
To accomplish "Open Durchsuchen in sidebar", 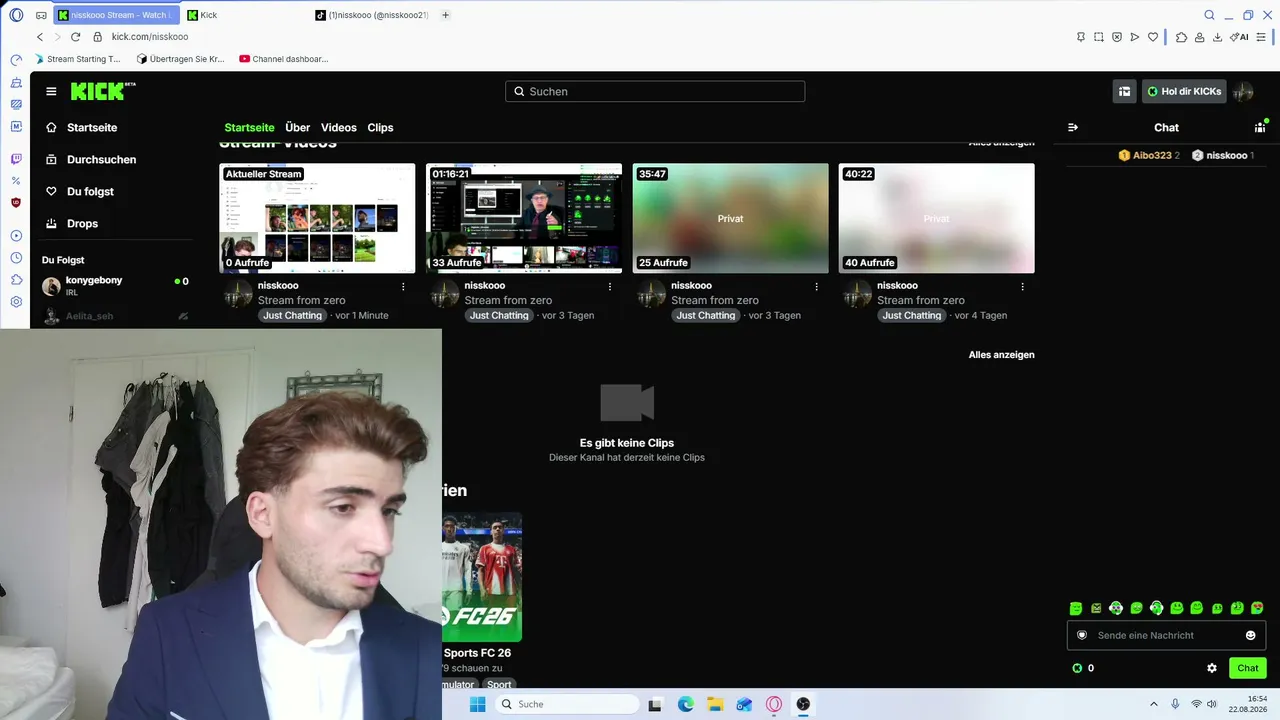I will [x=101, y=160].
